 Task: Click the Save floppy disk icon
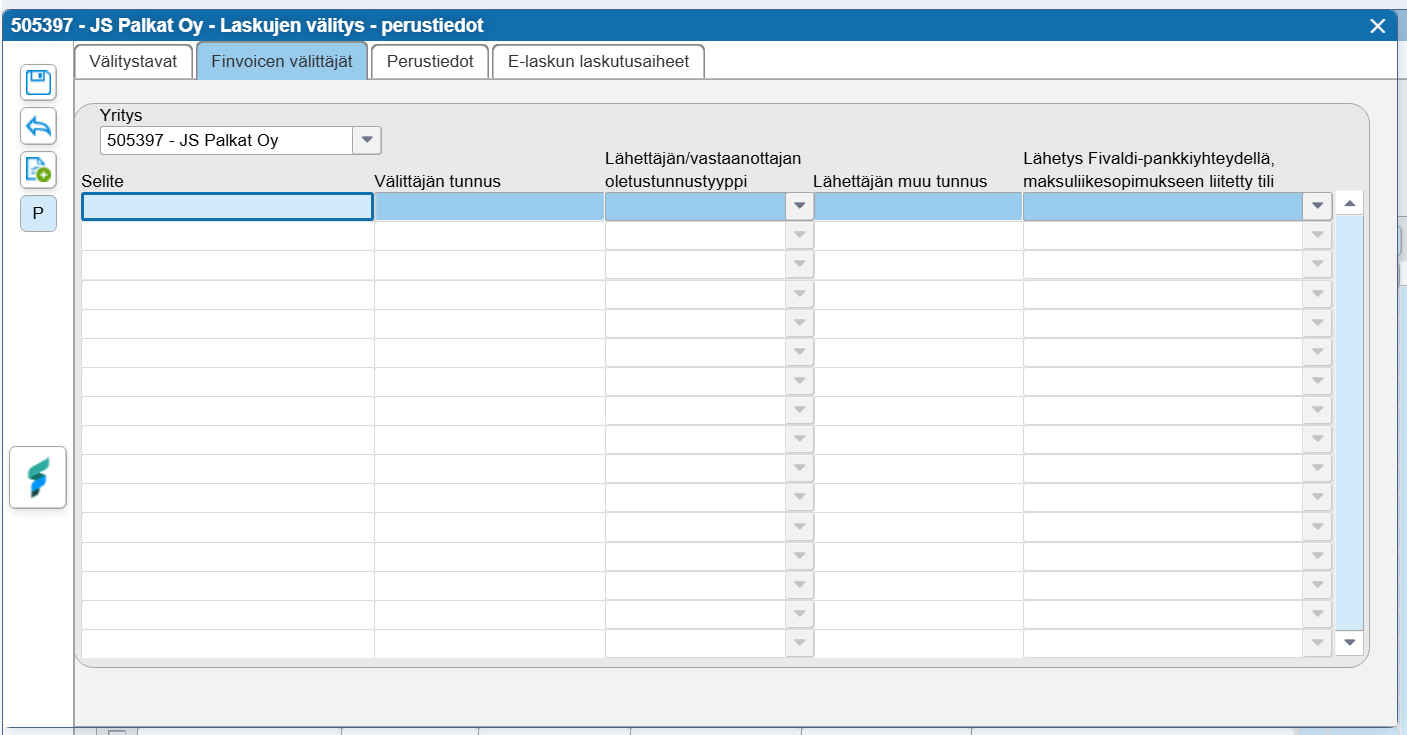tap(39, 82)
